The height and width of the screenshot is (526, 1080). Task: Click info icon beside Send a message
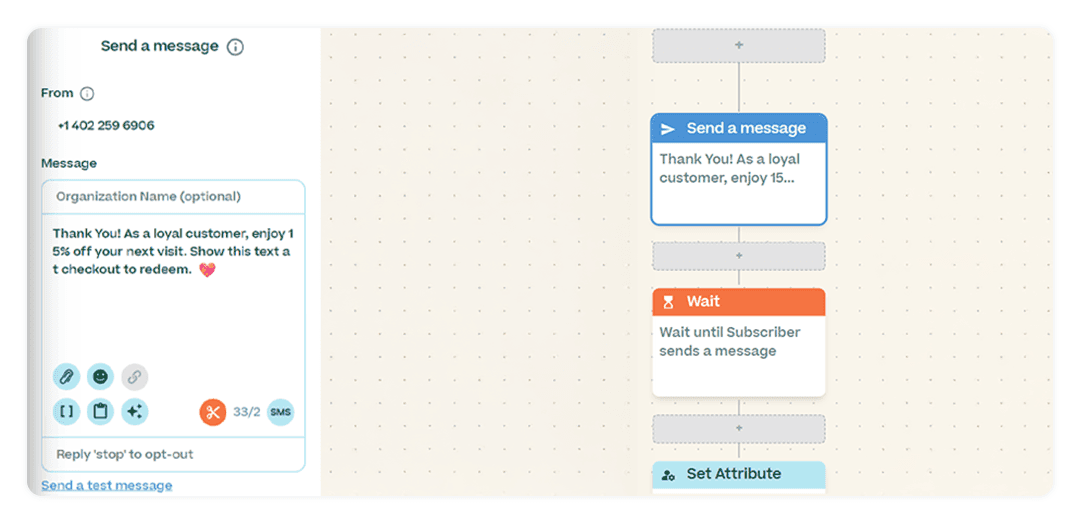236,48
